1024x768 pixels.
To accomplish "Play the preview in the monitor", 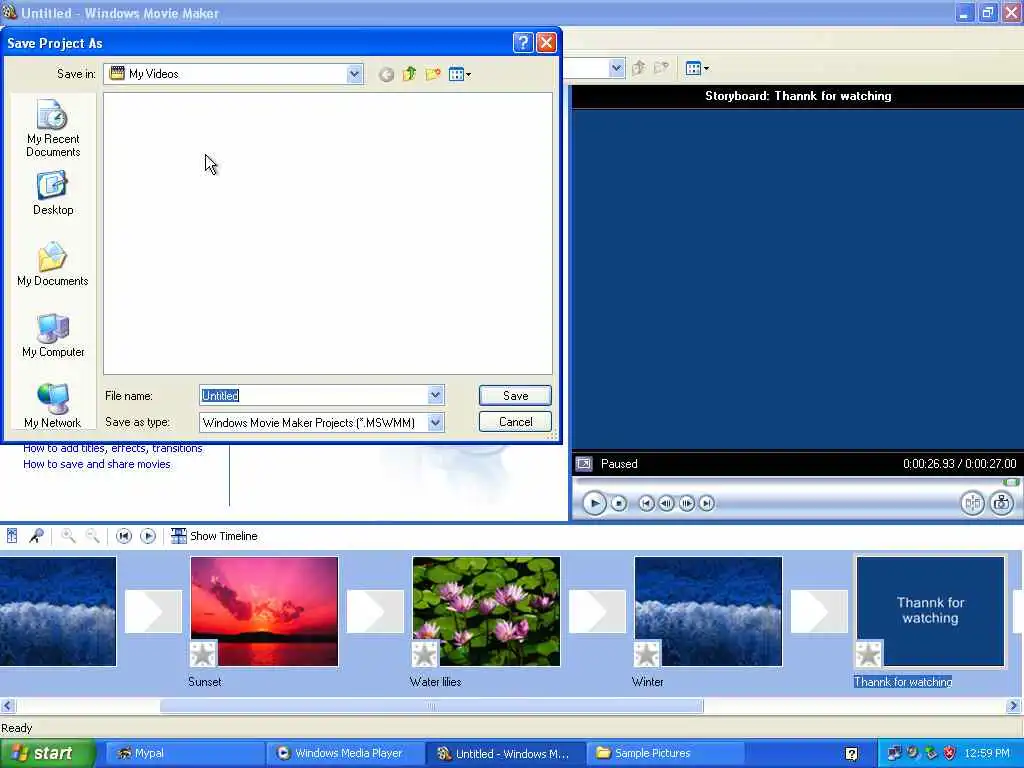I will pos(594,504).
